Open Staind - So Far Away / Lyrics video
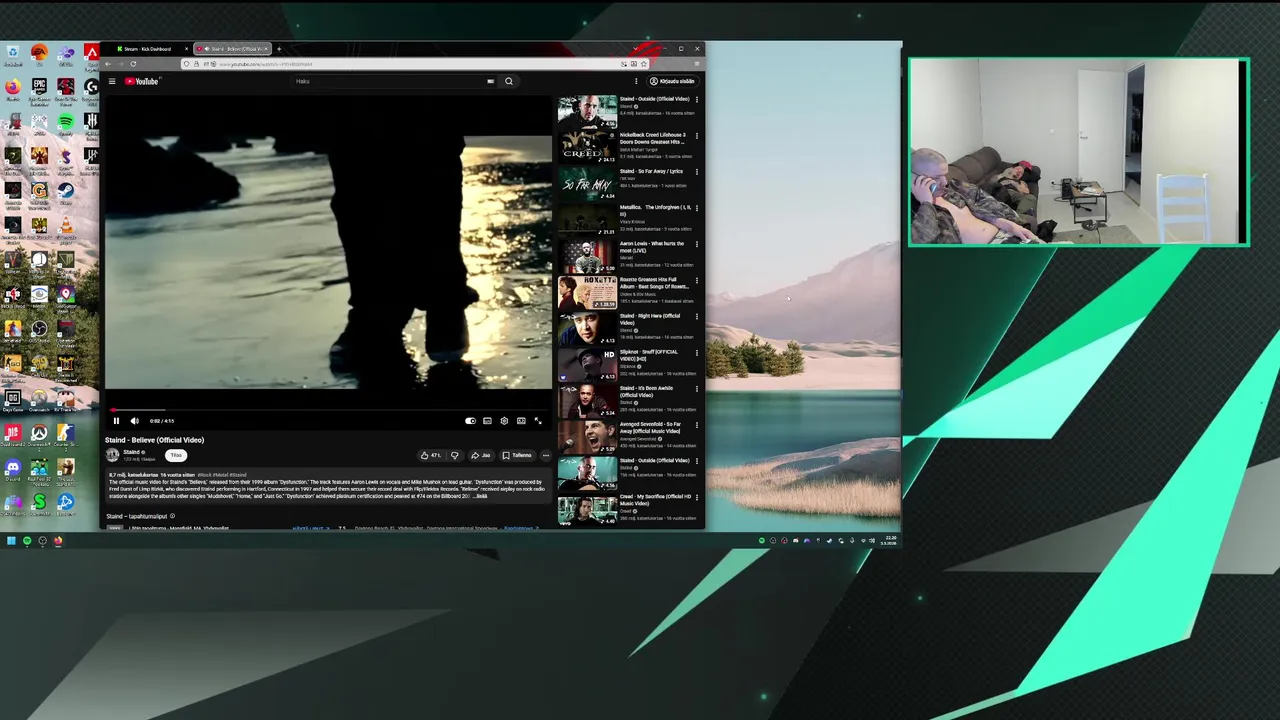Screen dimensions: 1280x720 [651, 171]
